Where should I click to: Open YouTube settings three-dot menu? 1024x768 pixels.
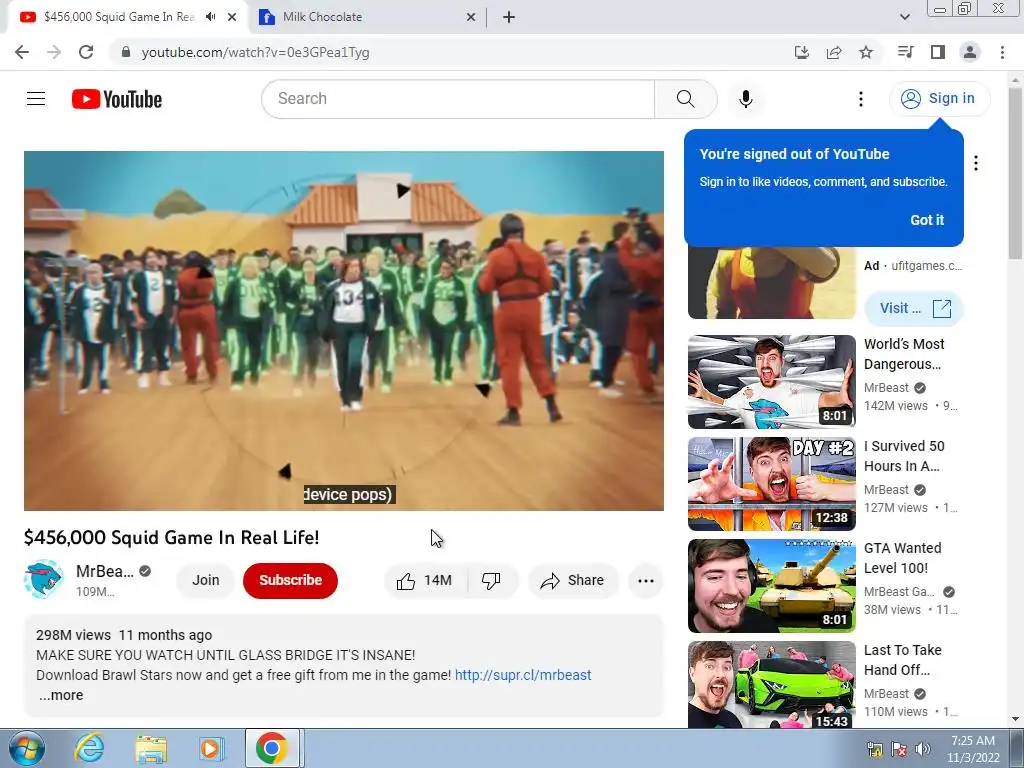click(861, 99)
